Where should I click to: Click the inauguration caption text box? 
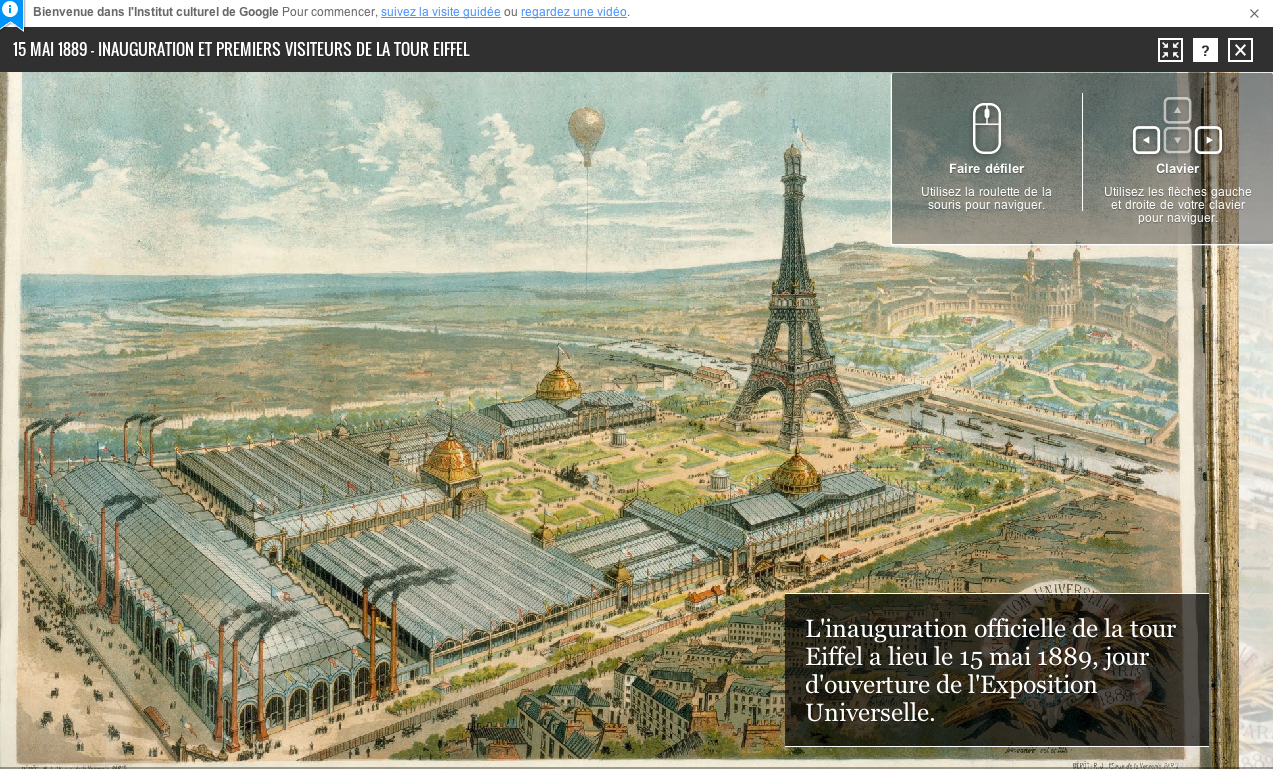(x=996, y=670)
